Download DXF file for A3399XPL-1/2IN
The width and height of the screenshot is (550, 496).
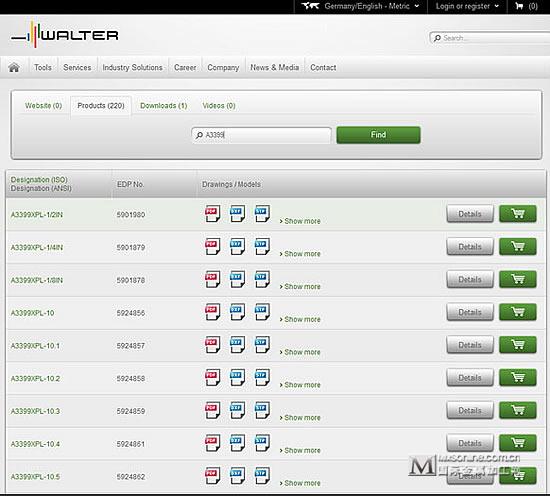click(237, 214)
